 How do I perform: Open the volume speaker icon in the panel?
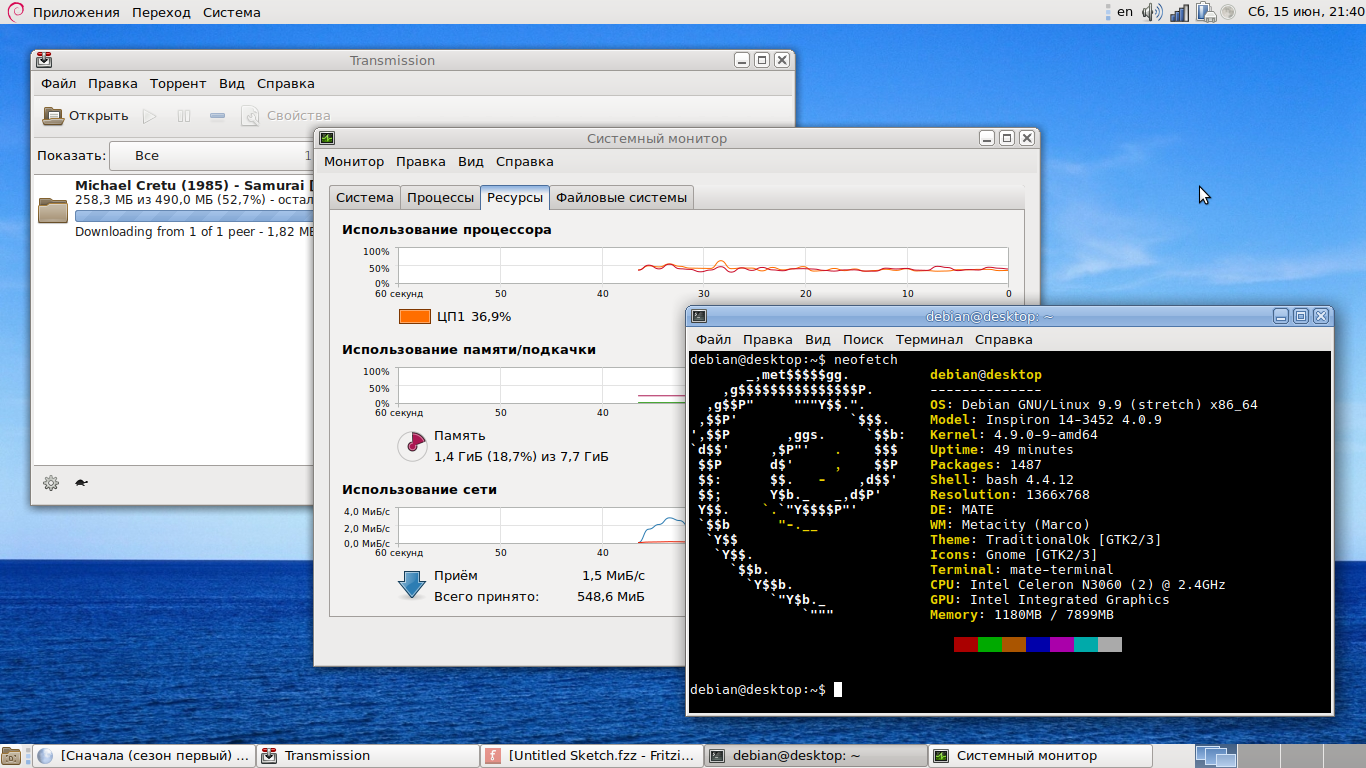point(1152,12)
